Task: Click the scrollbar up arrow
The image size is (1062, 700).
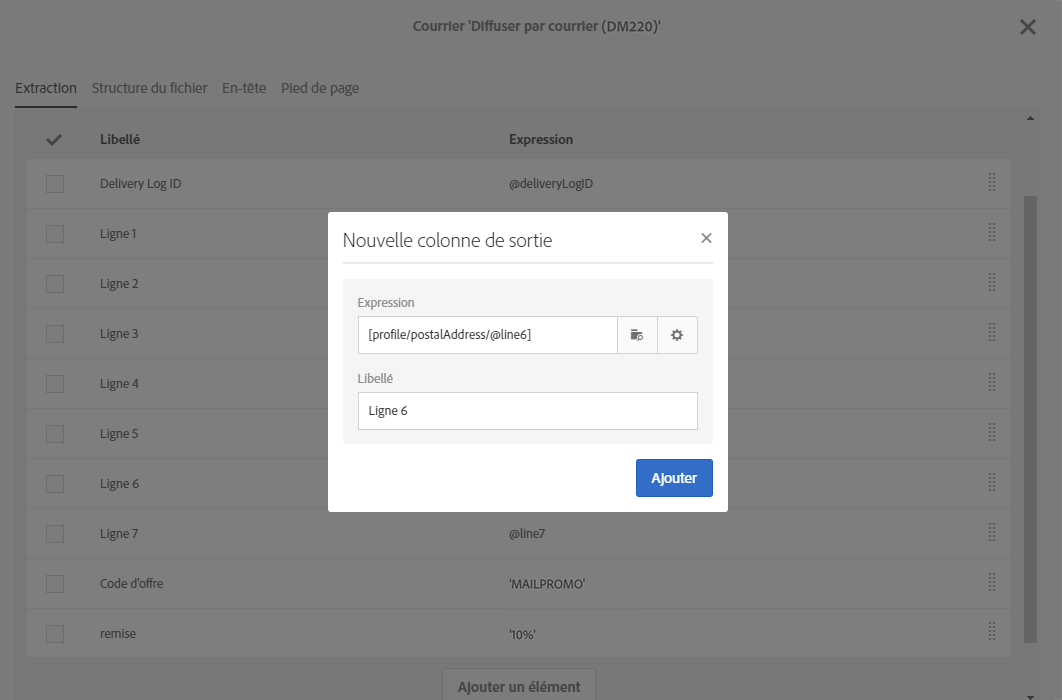Action: click(1030, 118)
